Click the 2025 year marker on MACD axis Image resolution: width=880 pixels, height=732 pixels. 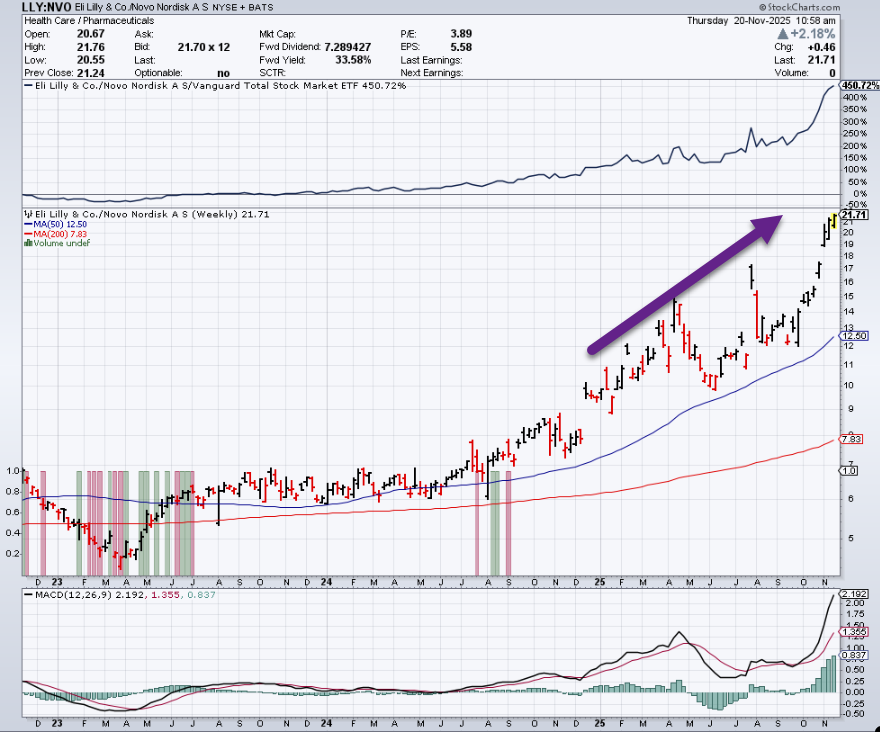click(597, 724)
